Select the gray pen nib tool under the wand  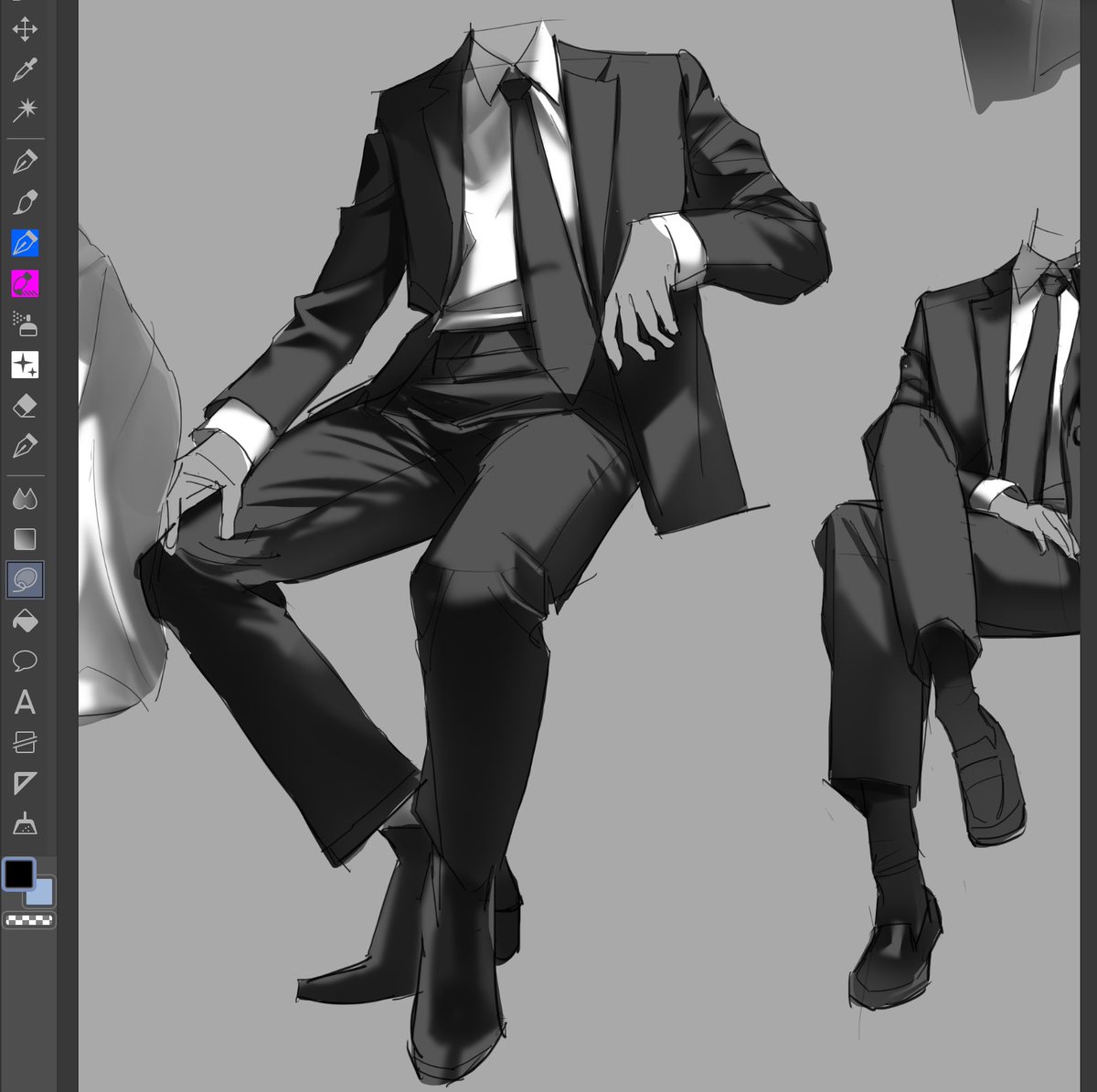(25, 162)
